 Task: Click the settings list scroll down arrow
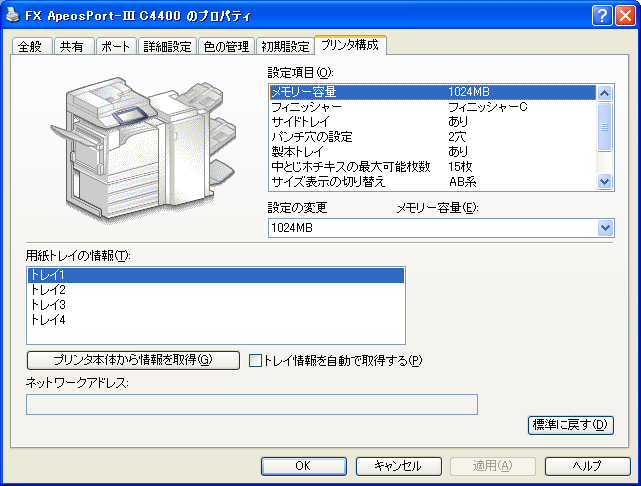pyautogui.click(x=605, y=181)
